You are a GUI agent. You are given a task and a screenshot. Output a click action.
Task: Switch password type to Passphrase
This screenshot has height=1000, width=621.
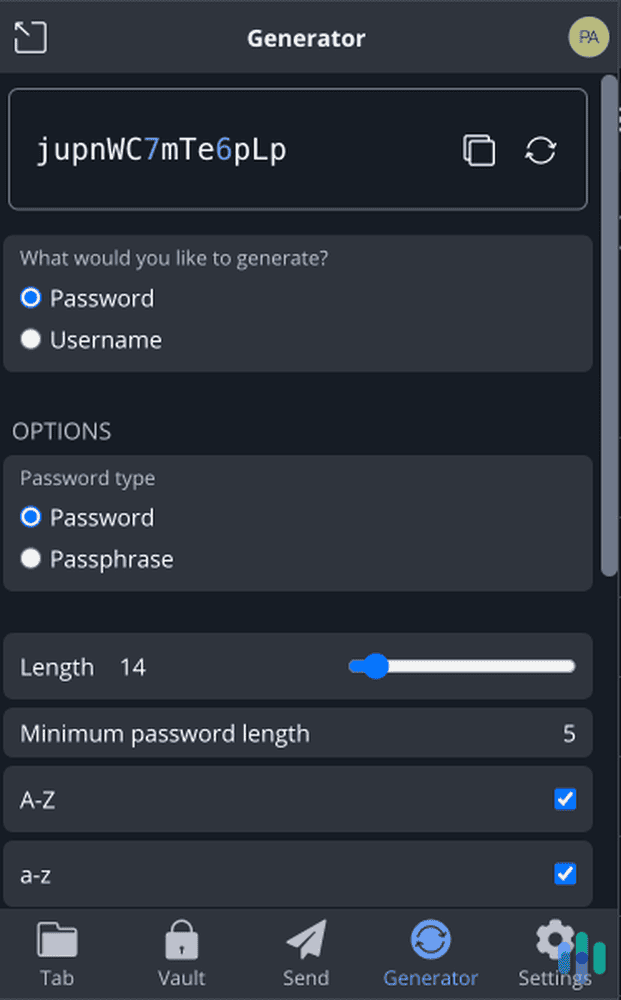pyautogui.click(x=30, y=559)
